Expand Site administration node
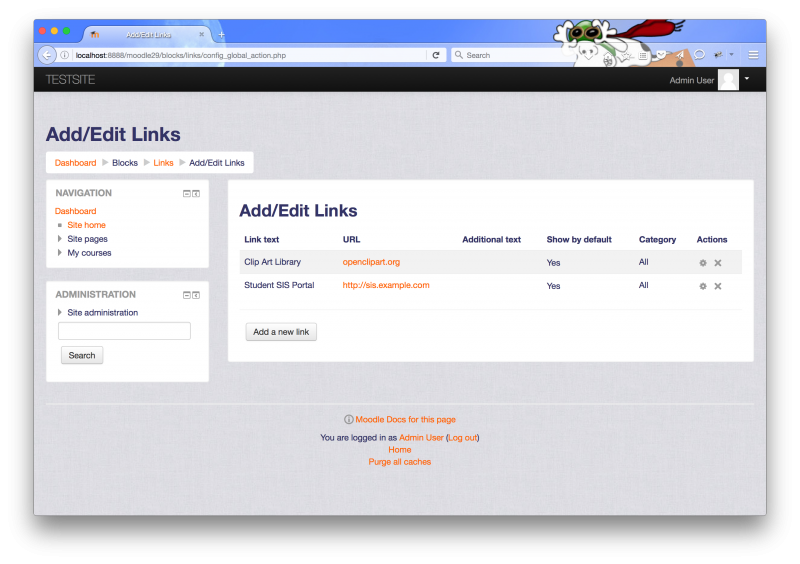Screen dimensions: 800x564 (60, 312)
